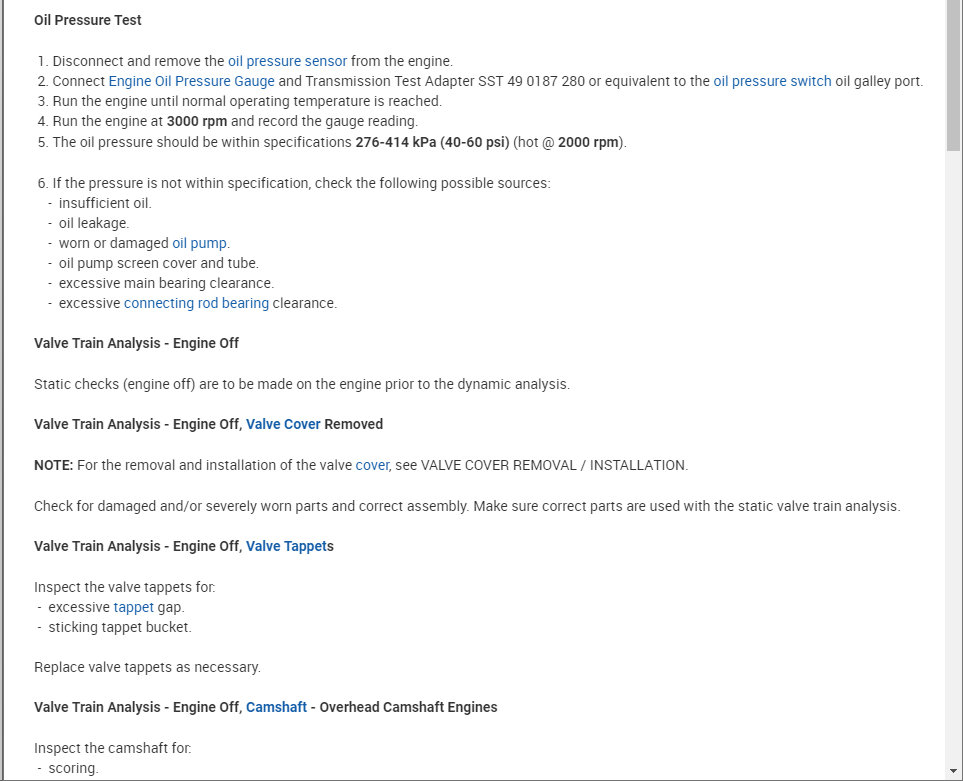Click the Engine Oil Pressure Gauge link
Image resolution: width=963 pixels, height=781 pixels.
191,81
